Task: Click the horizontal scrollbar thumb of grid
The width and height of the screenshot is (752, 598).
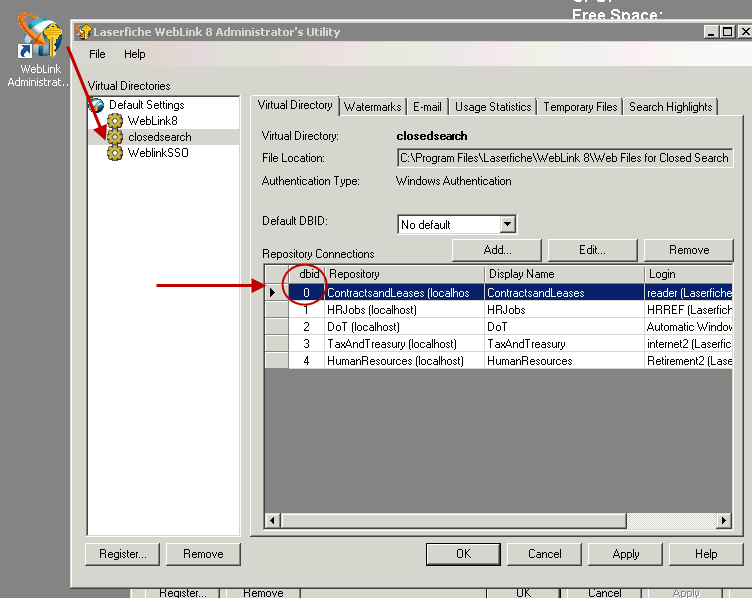Action: point(454,520)
